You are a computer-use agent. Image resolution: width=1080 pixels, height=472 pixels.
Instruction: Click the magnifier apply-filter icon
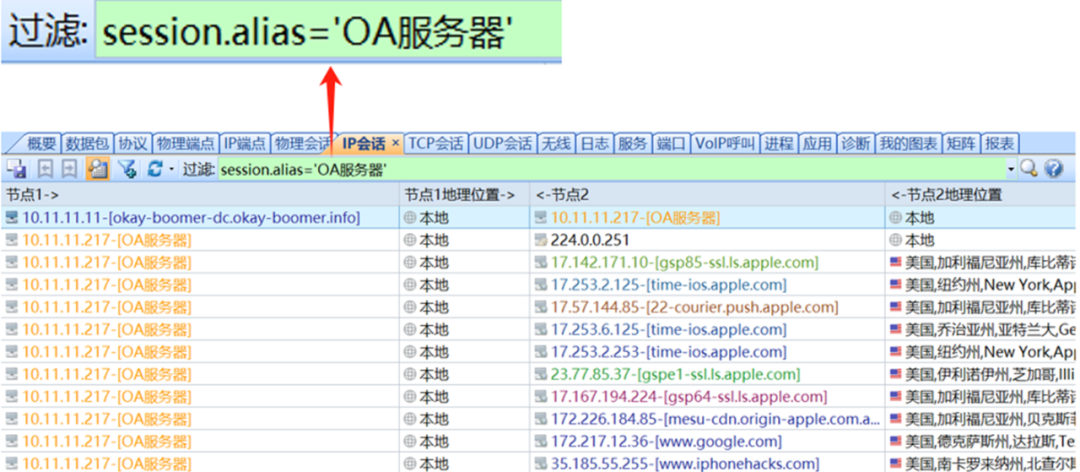click(x=1029, y=169)
